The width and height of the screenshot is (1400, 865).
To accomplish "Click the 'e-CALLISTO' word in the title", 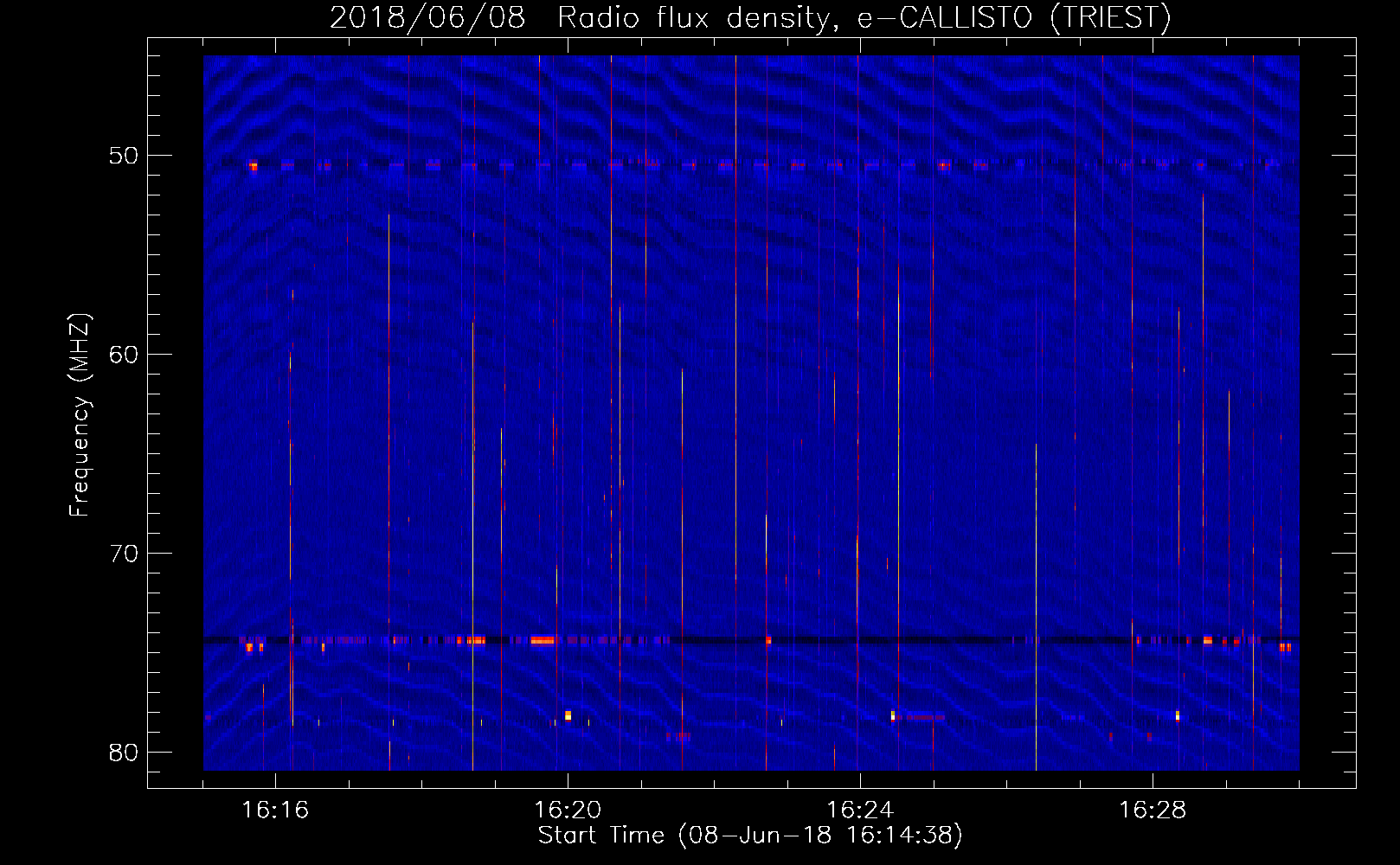I will click(945, 18).
